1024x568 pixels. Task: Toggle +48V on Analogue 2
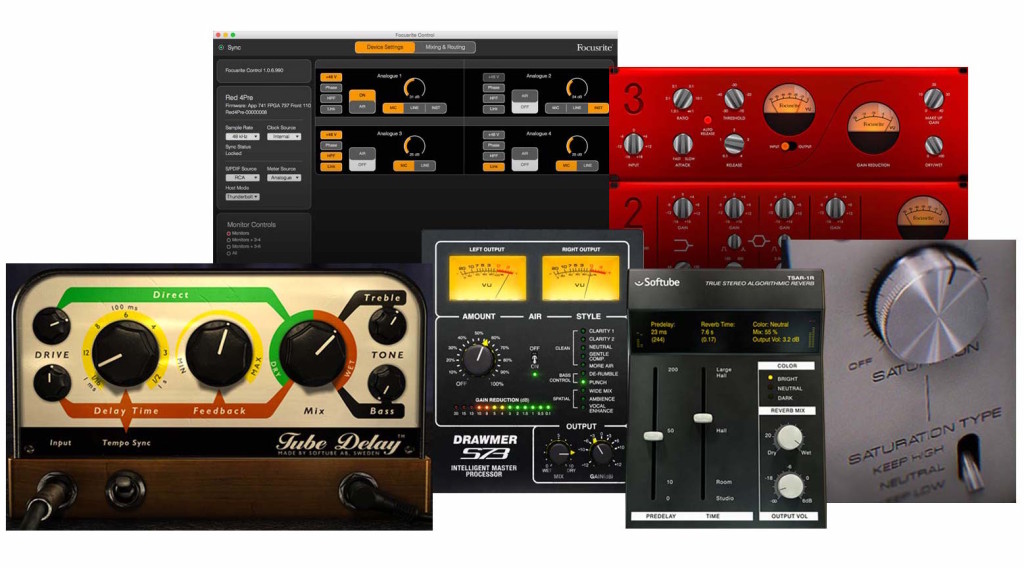pos(494,77)
